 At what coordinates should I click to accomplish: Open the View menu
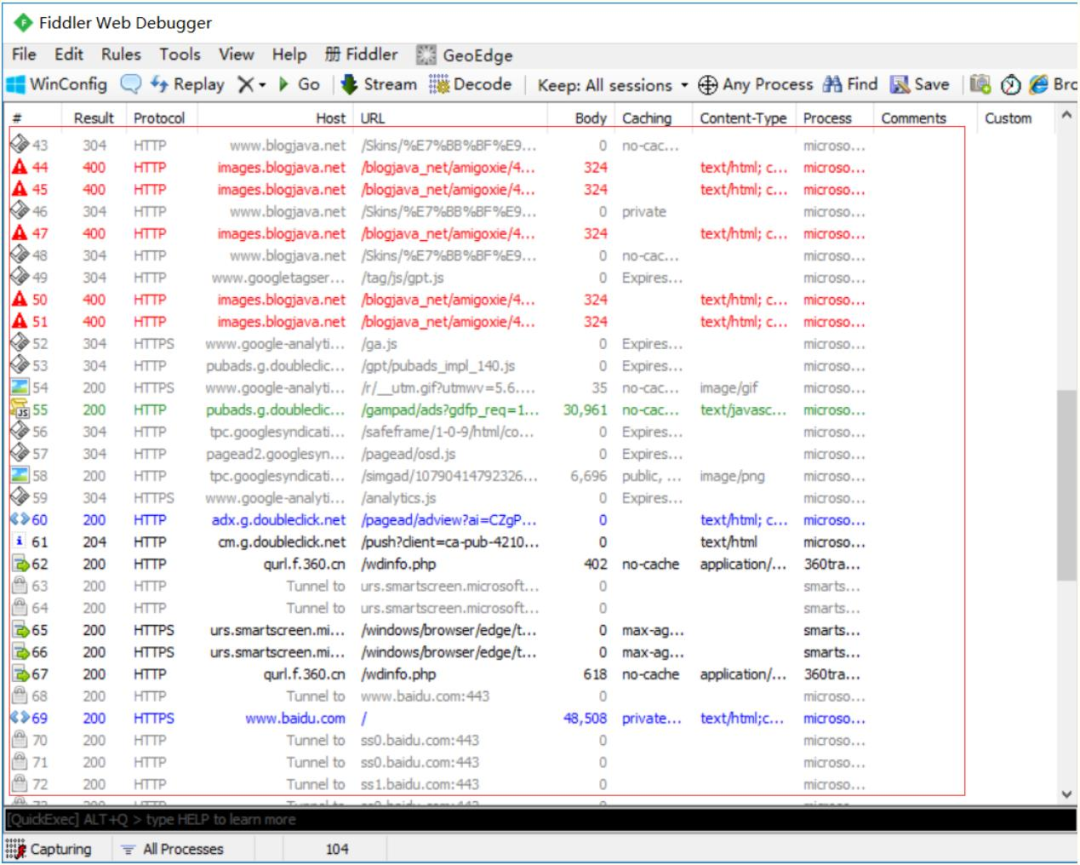[236, 54]
